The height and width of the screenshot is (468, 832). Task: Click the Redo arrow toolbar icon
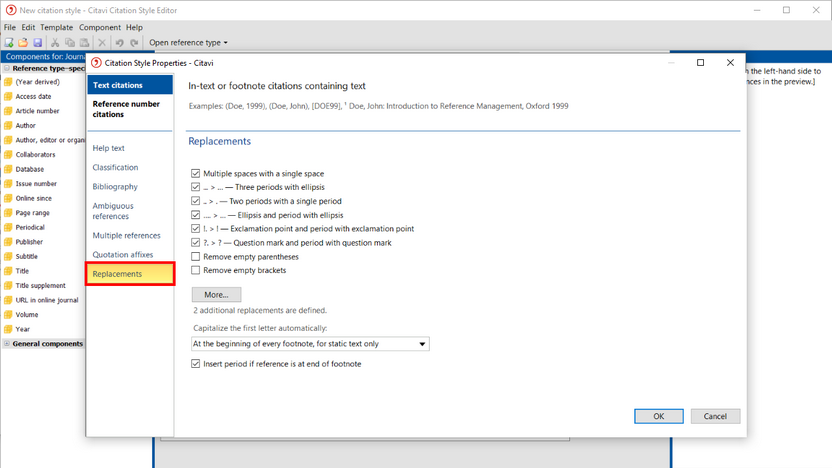coord(134,42)
